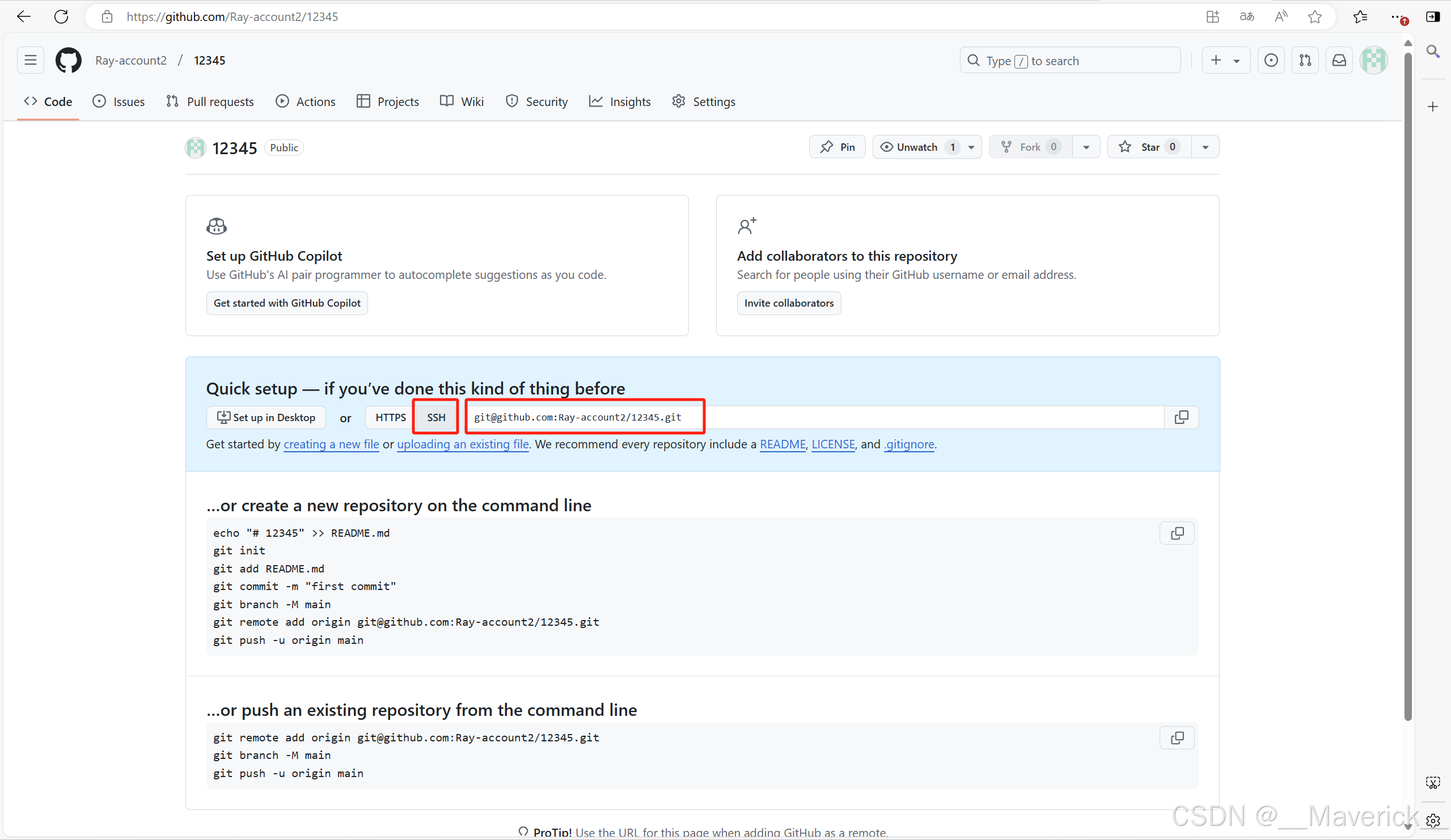Open the Star lists dropdown arrow

tap(1205, 147)
